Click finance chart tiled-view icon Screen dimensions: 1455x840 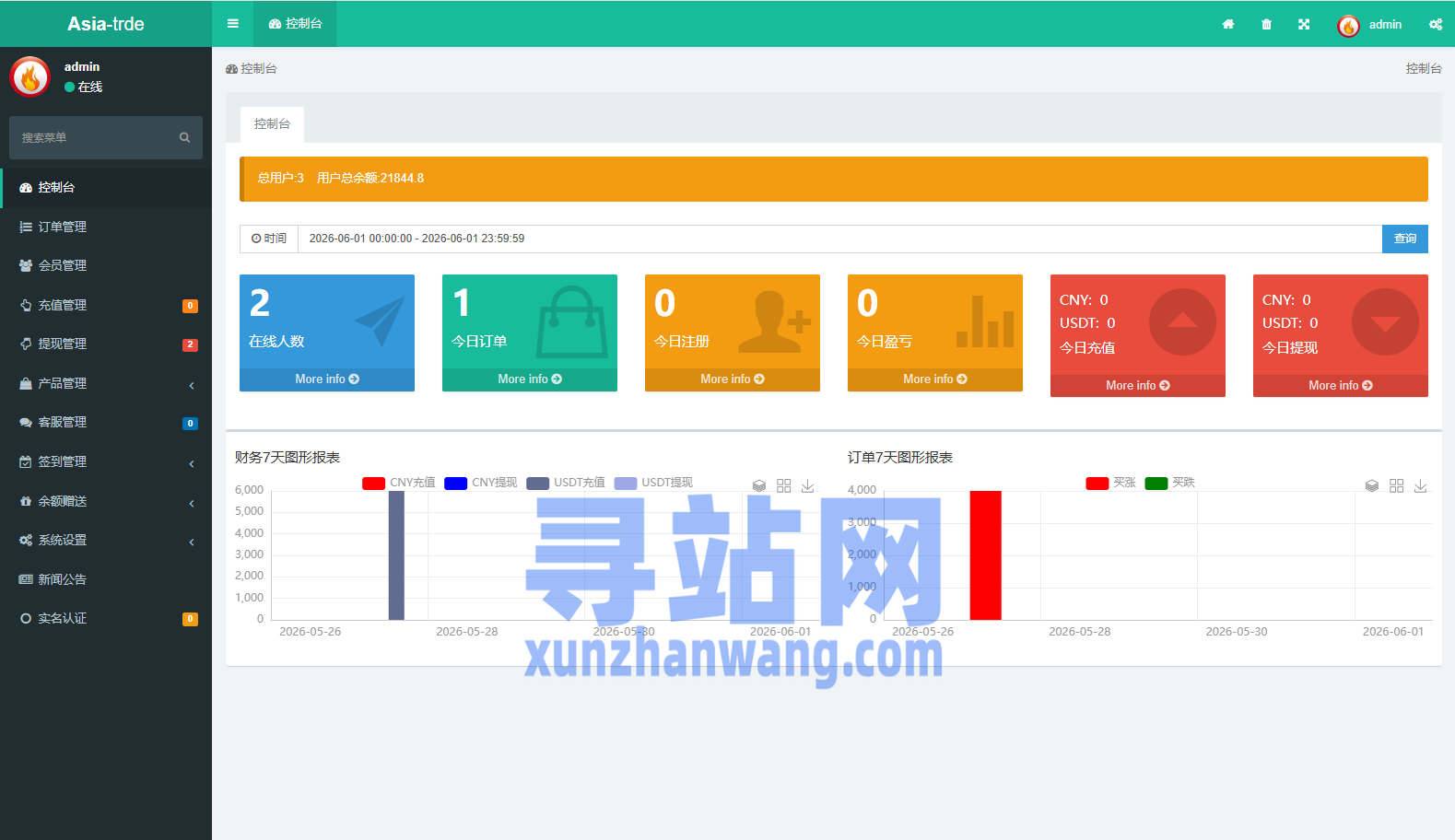[x=784, y=485]
